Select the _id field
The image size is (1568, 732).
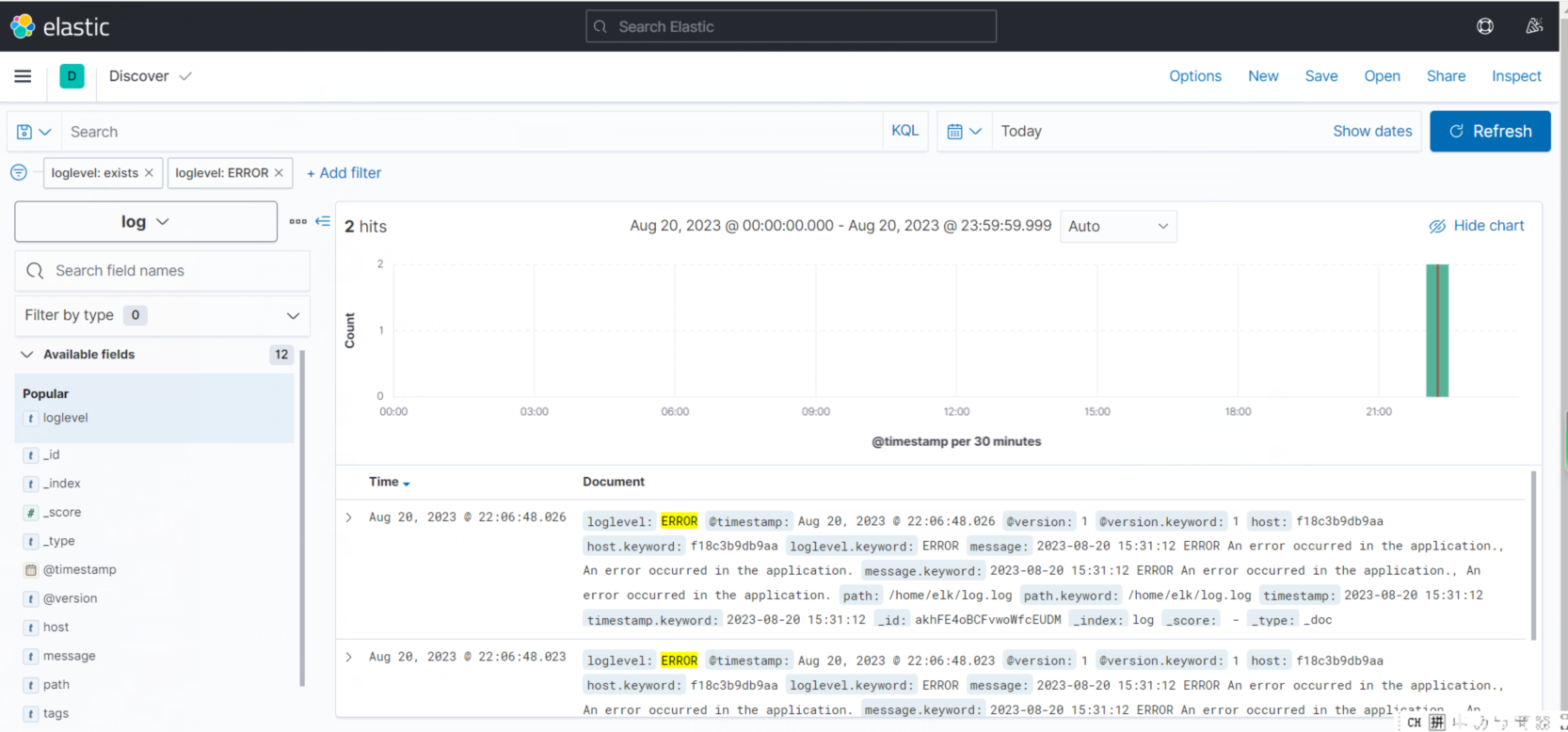(52, 454)
